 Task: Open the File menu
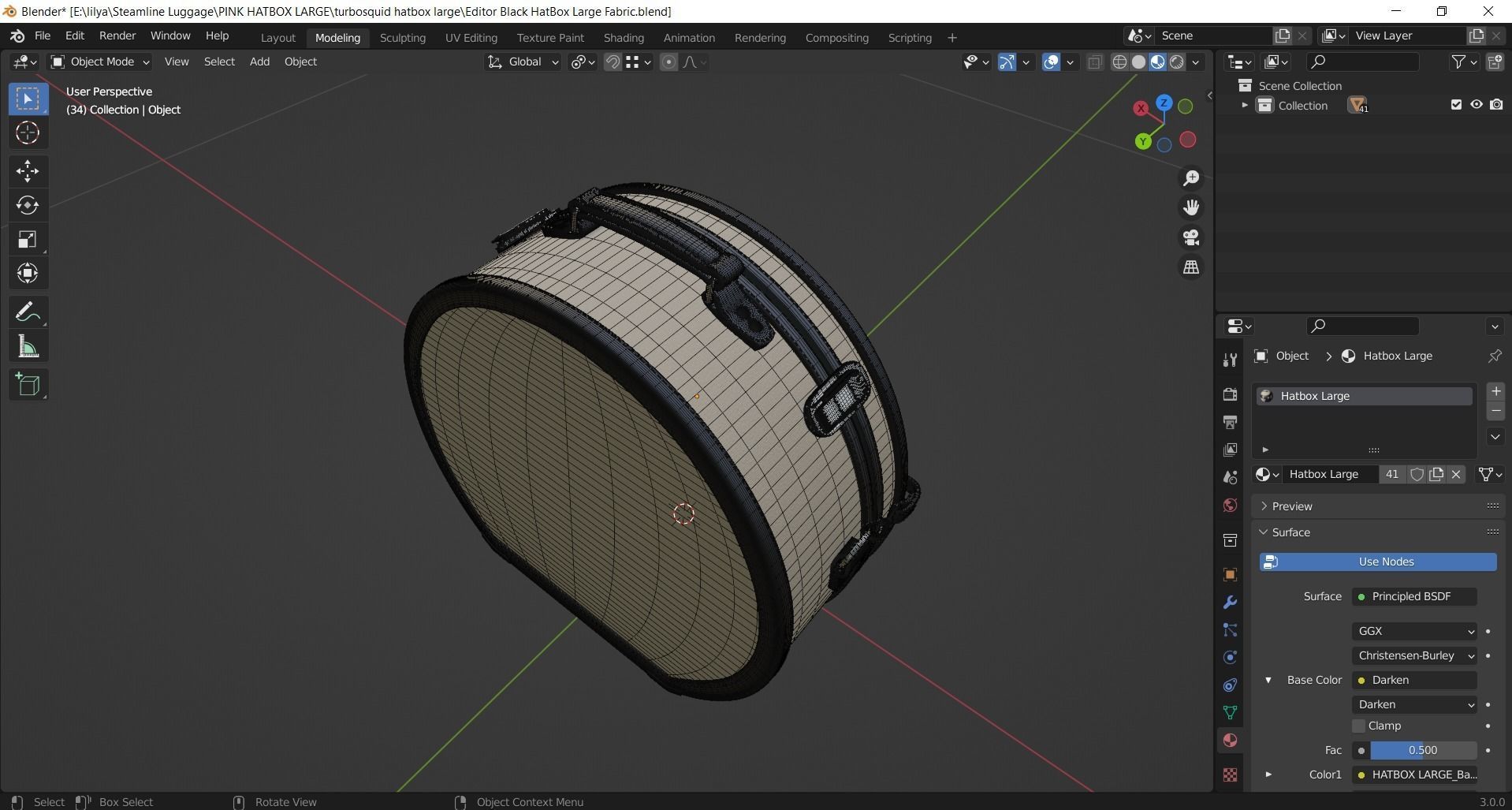43,35
